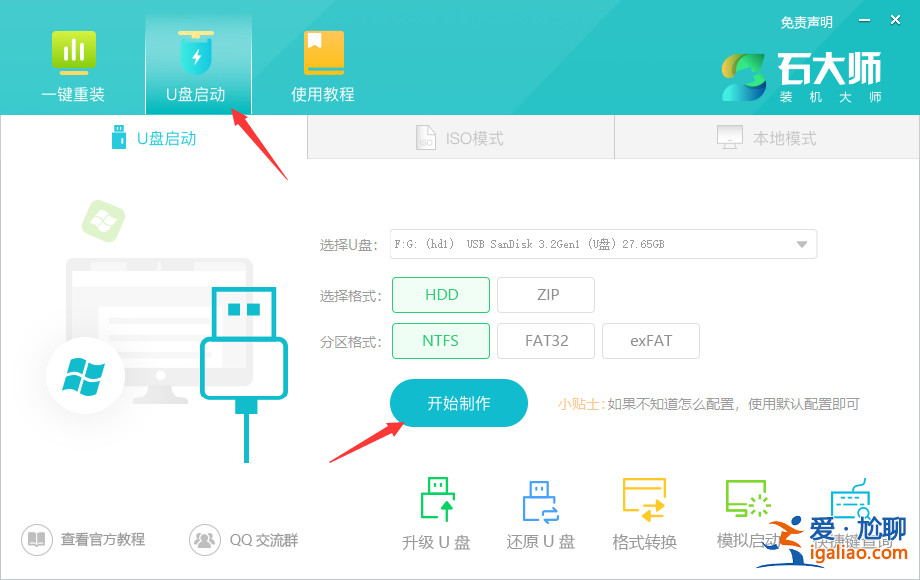Switch to the ISO模式 tab
Viewport: 920px width, 580px height.
(x=460, y=137)
